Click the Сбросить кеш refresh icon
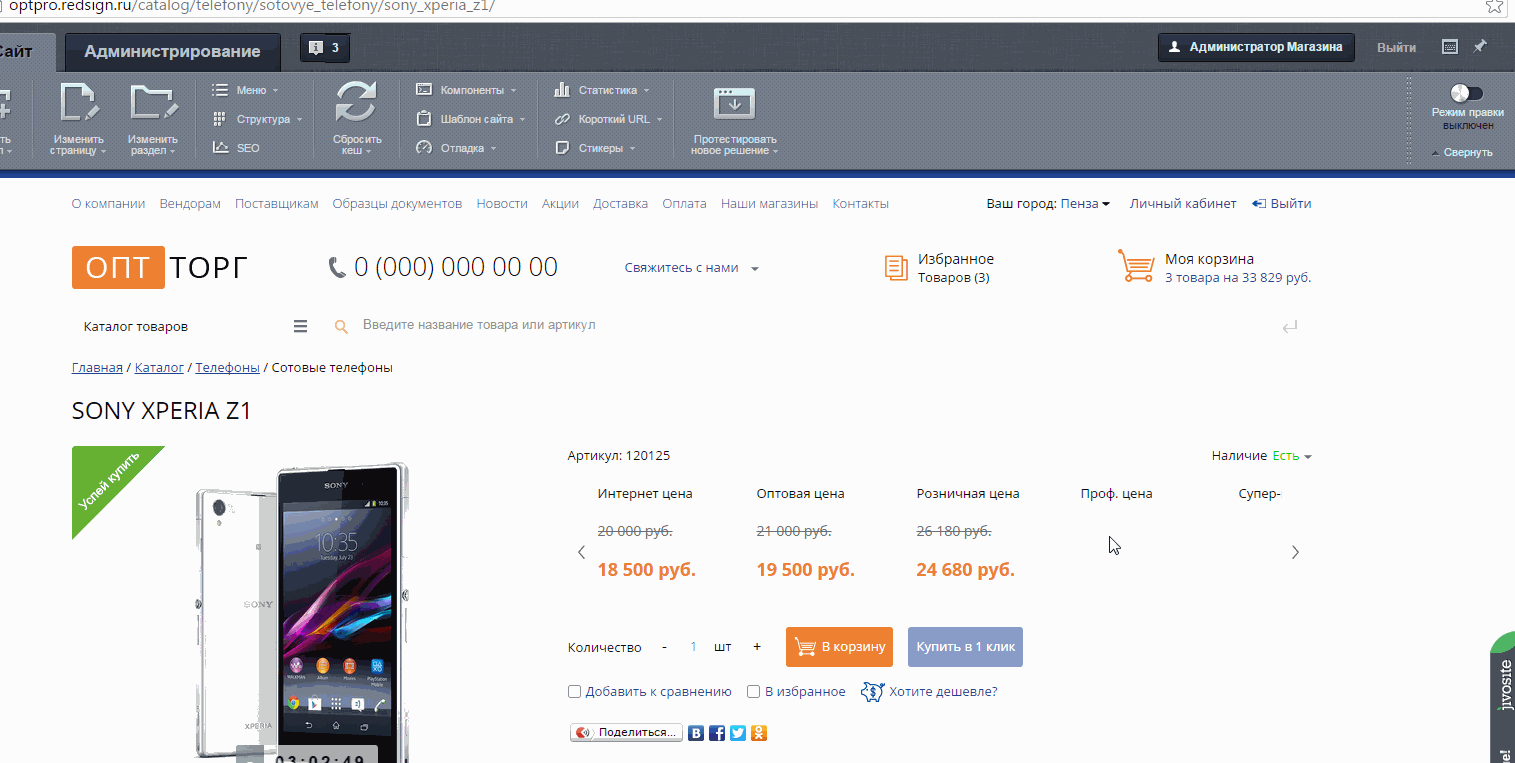The width and height of the screenshot is (1515, 763). tap(356, 102)
